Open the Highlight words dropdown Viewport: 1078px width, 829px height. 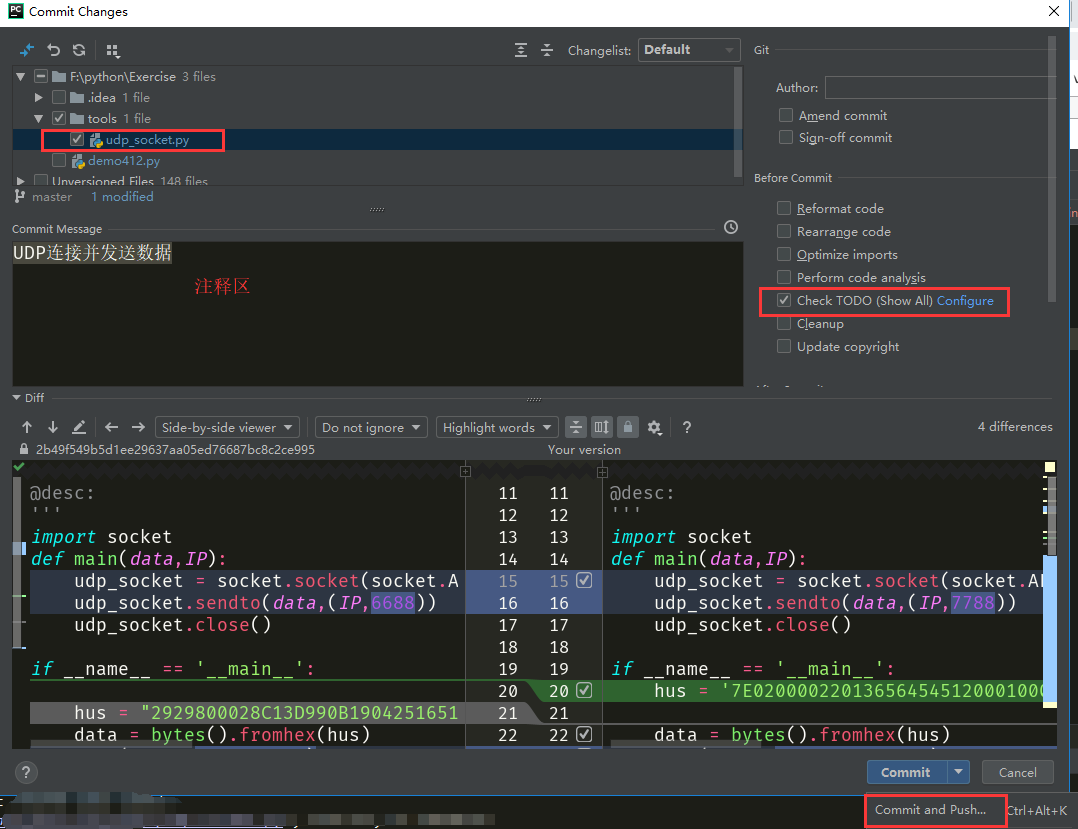[x=498, y=427]
